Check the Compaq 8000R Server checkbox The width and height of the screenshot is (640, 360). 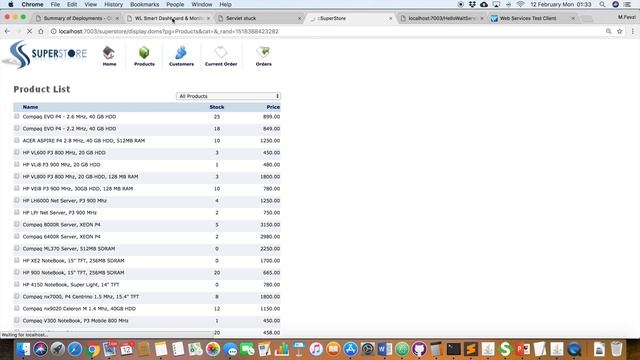pyautogui.click(x=17, y=224)
